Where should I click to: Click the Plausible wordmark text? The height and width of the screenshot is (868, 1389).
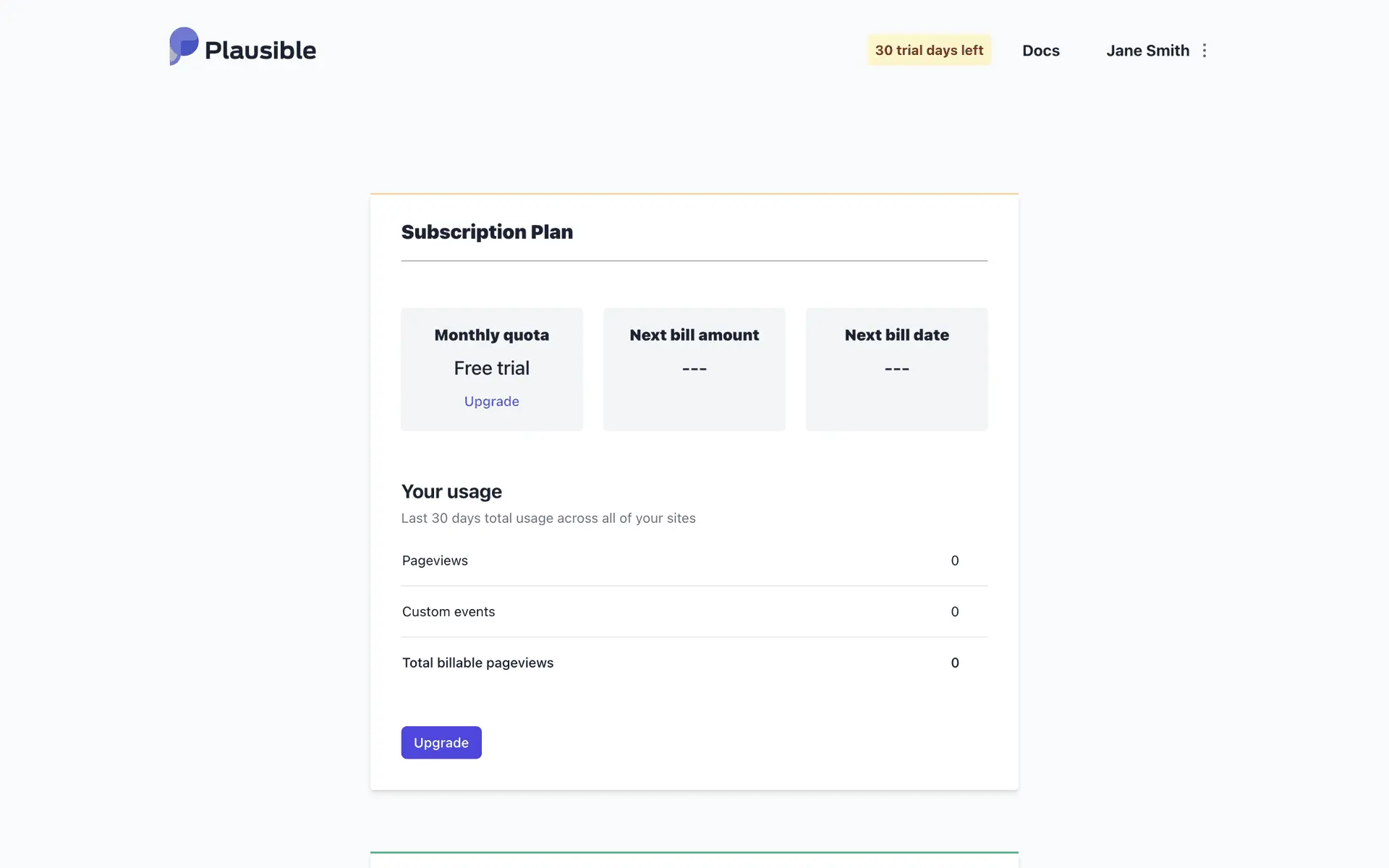pyautogui.click(x=260, y=51)
